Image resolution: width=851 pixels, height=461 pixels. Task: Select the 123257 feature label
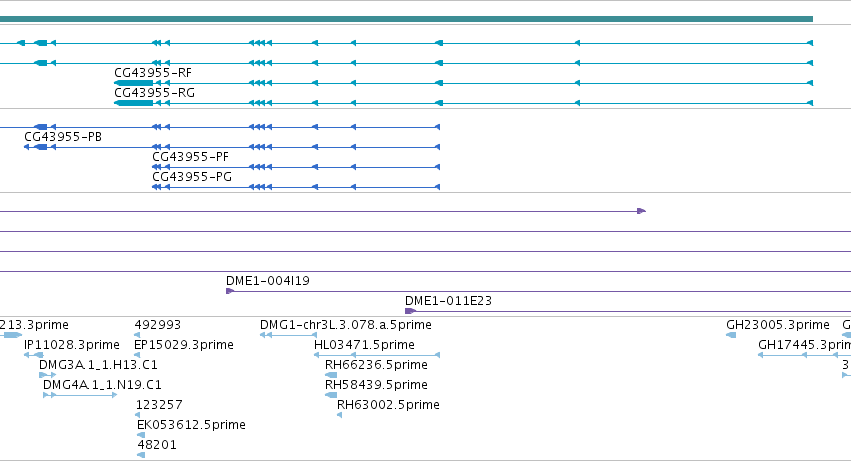tap(159, 405)
